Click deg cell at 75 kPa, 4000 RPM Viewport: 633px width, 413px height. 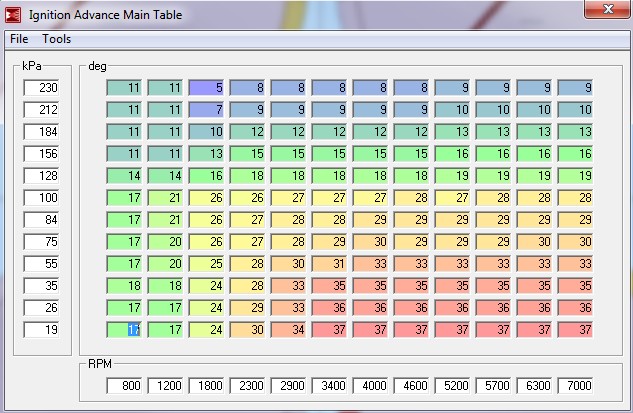coord(370,242)
